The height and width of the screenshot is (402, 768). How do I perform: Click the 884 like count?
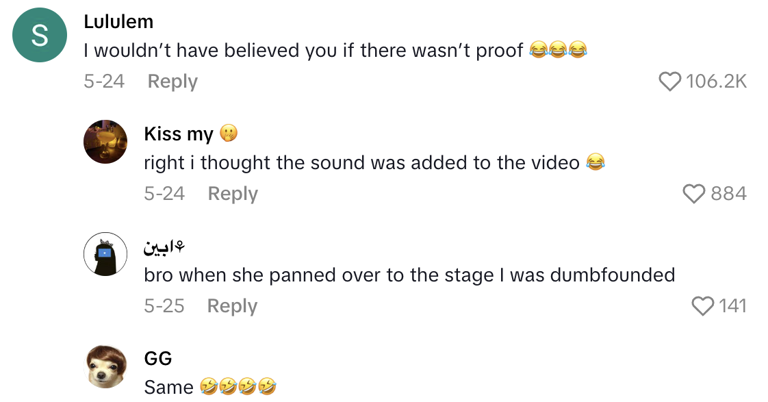[728, 194]
